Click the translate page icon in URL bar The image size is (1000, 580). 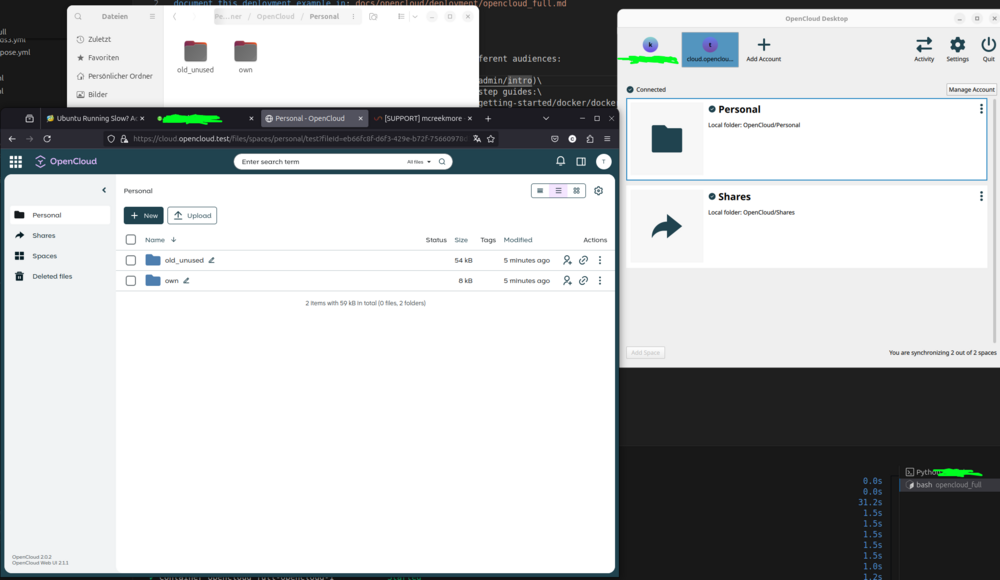477,138
